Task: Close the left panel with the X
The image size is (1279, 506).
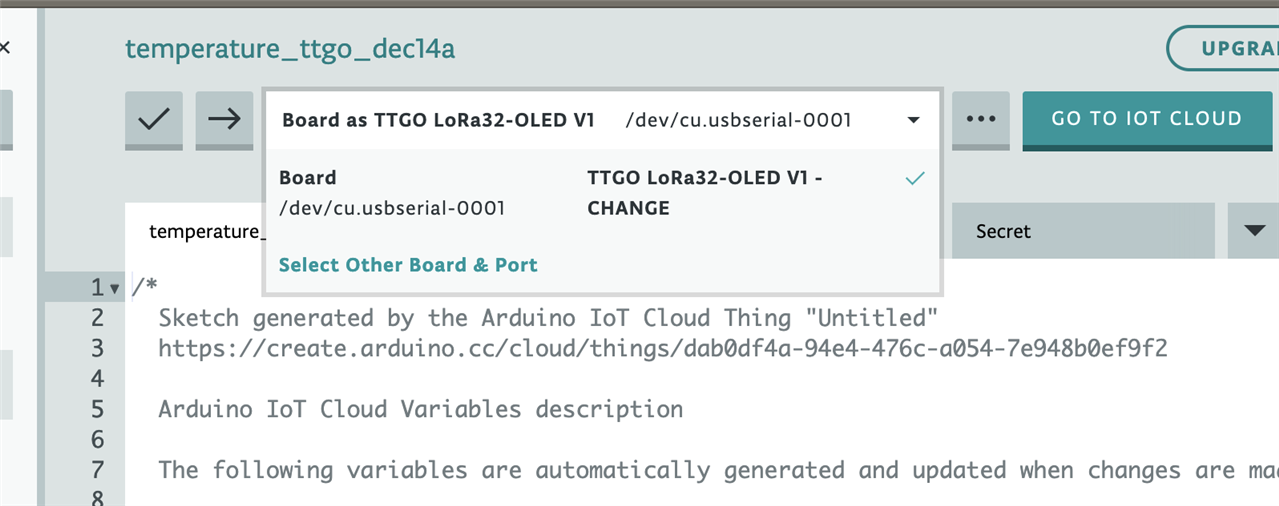Action: click(x=4, y=47)
